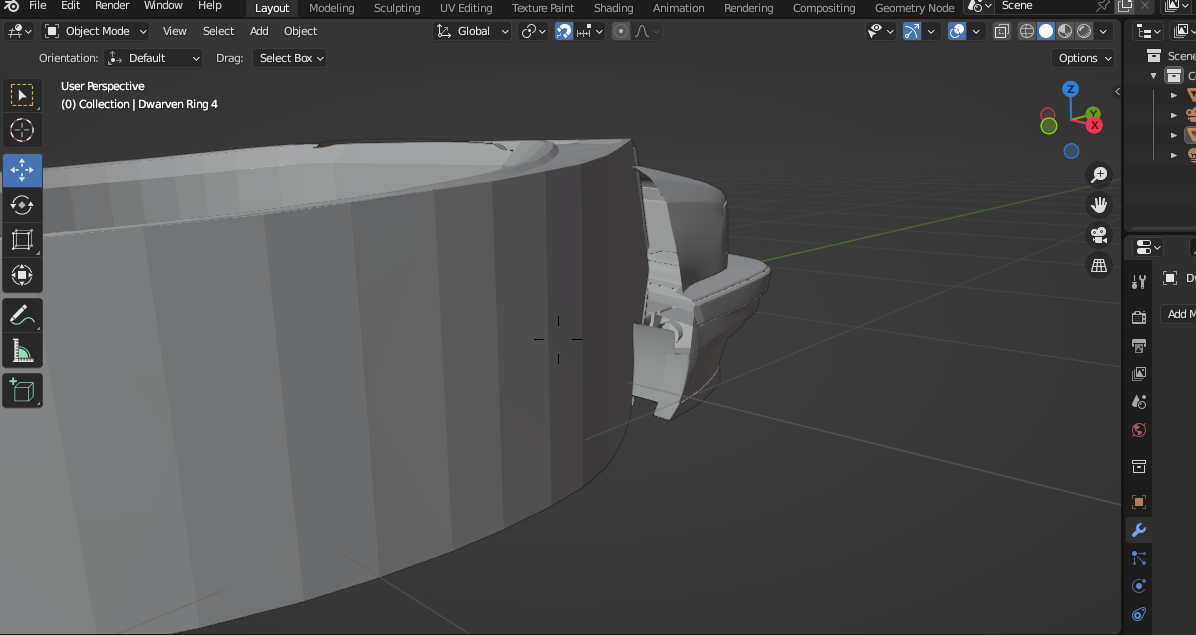Toggle X-Ray display mode

point(1001,31)
